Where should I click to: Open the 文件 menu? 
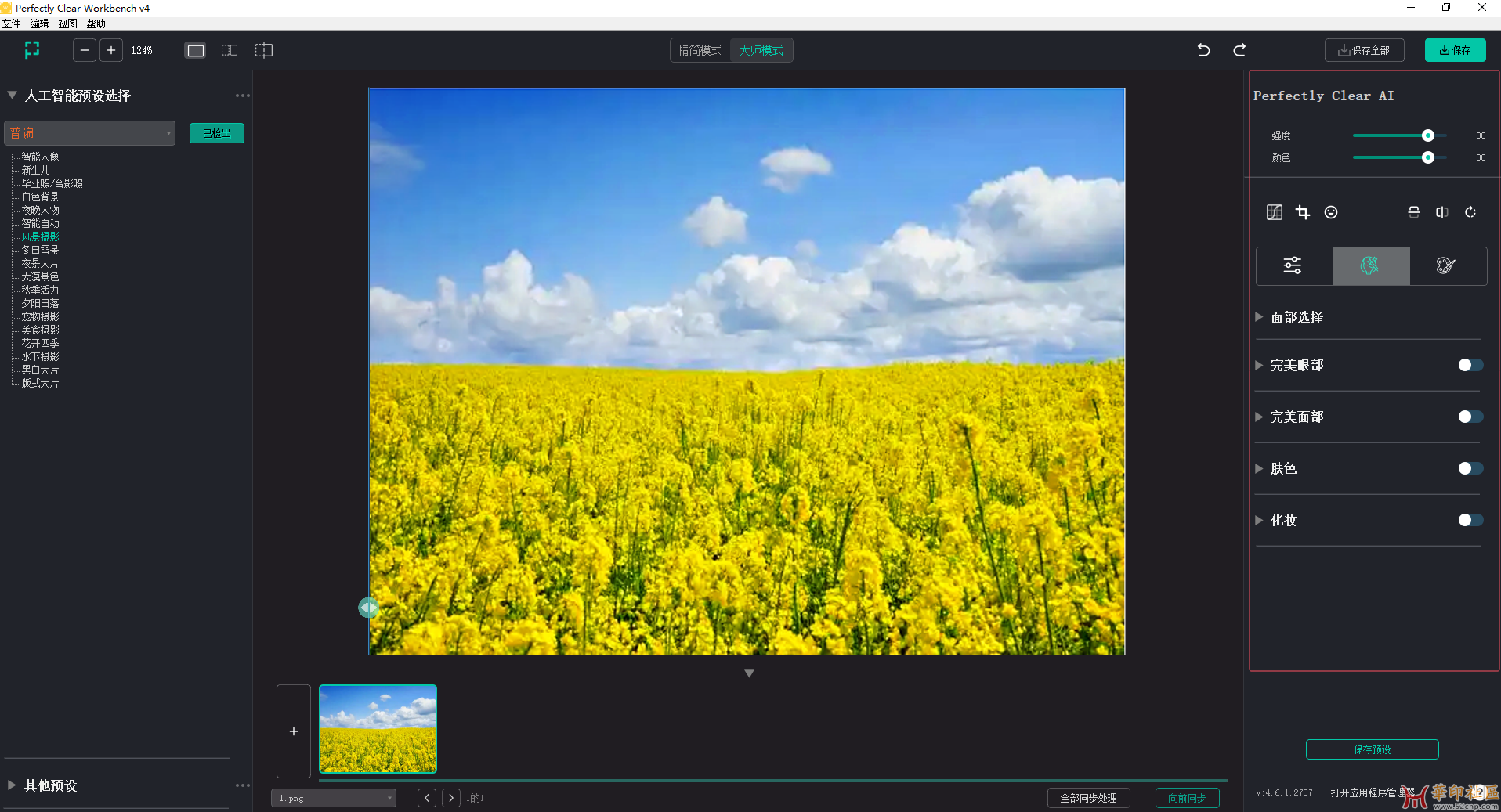click(x=11, y=23)
